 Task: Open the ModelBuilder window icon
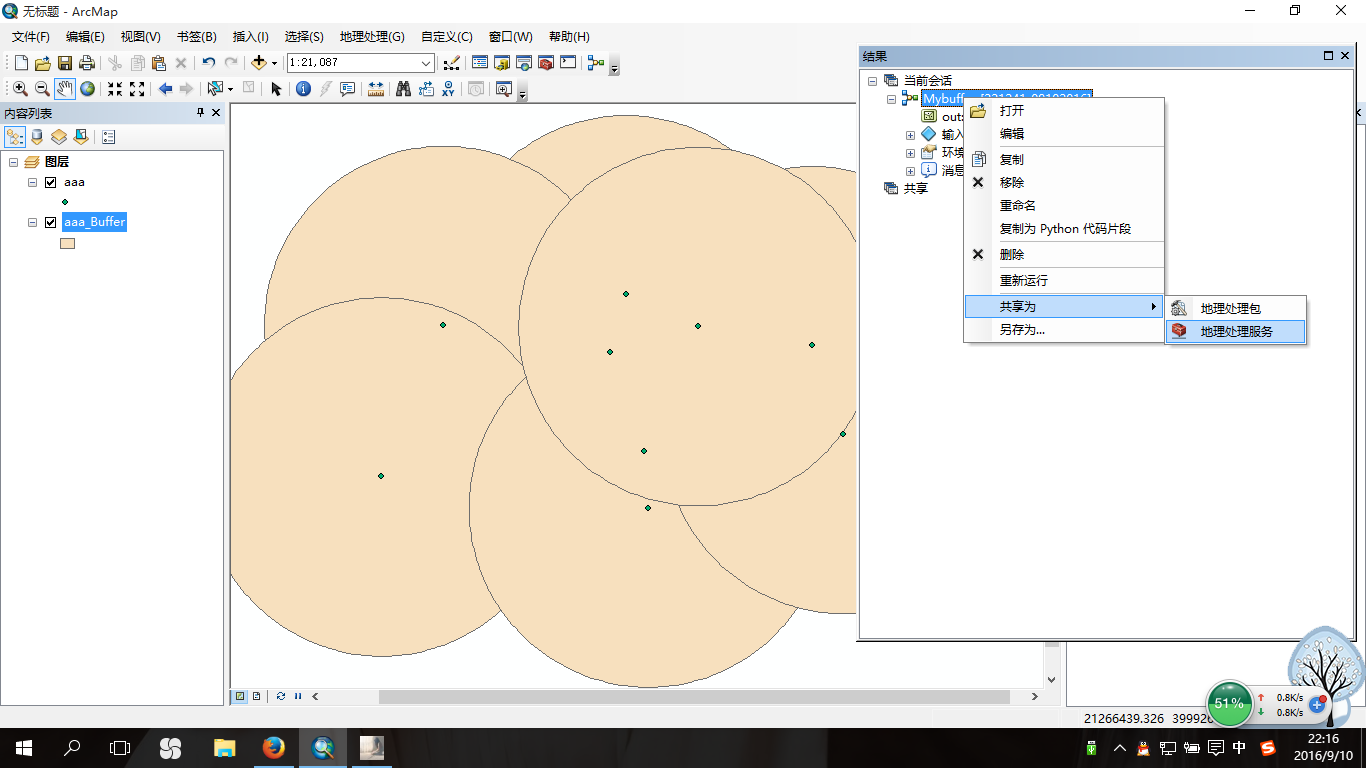tap(596, 62)
